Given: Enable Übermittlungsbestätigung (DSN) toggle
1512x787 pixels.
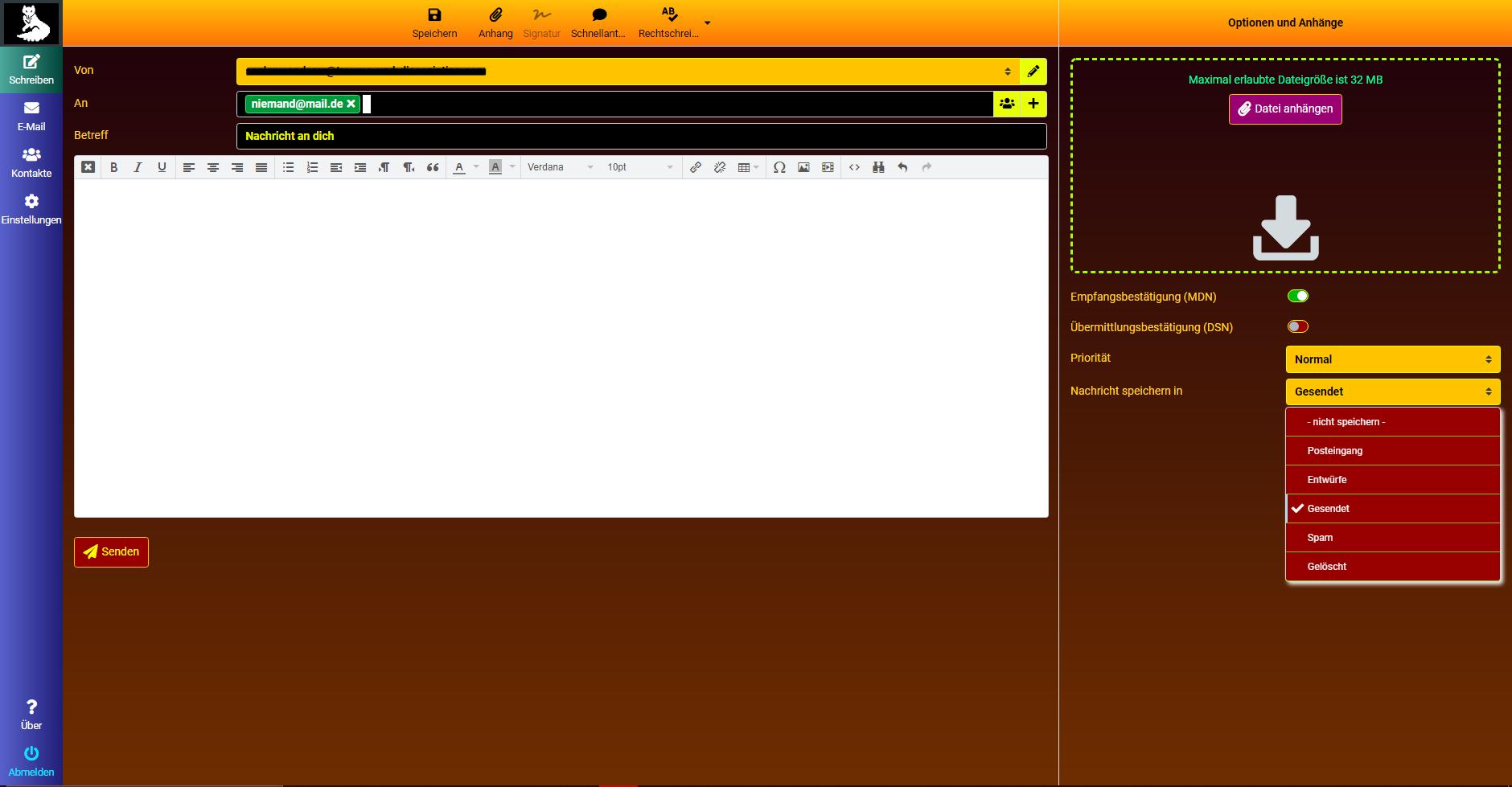Looking at the screenshot, I should (1298, 326).
